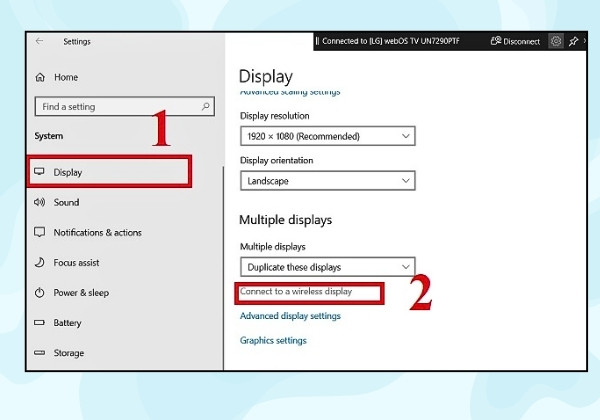
Task: Click Connect to a wireless display link
Action: (x=296, y=291)
